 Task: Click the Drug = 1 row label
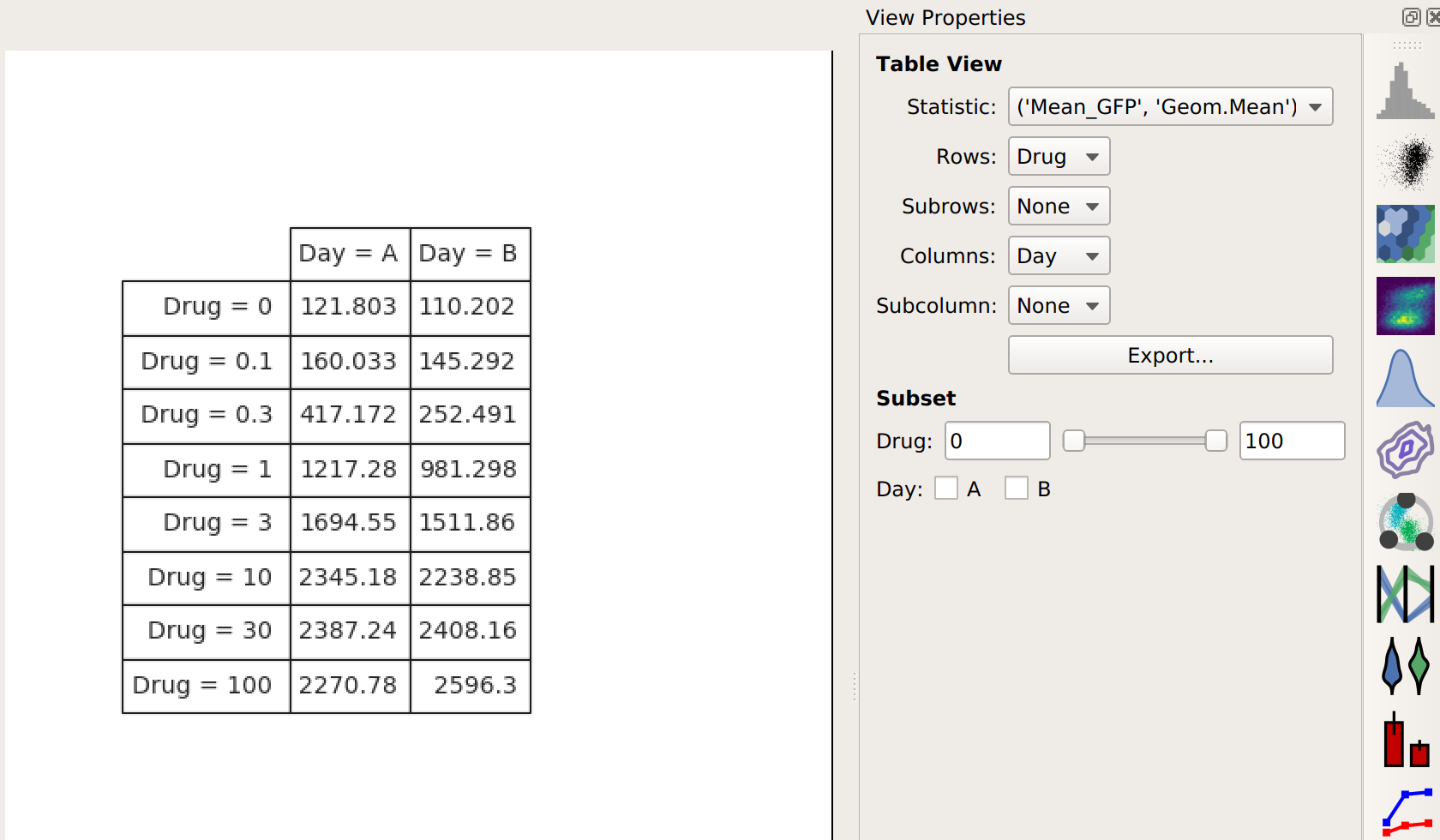coord(207,471)
